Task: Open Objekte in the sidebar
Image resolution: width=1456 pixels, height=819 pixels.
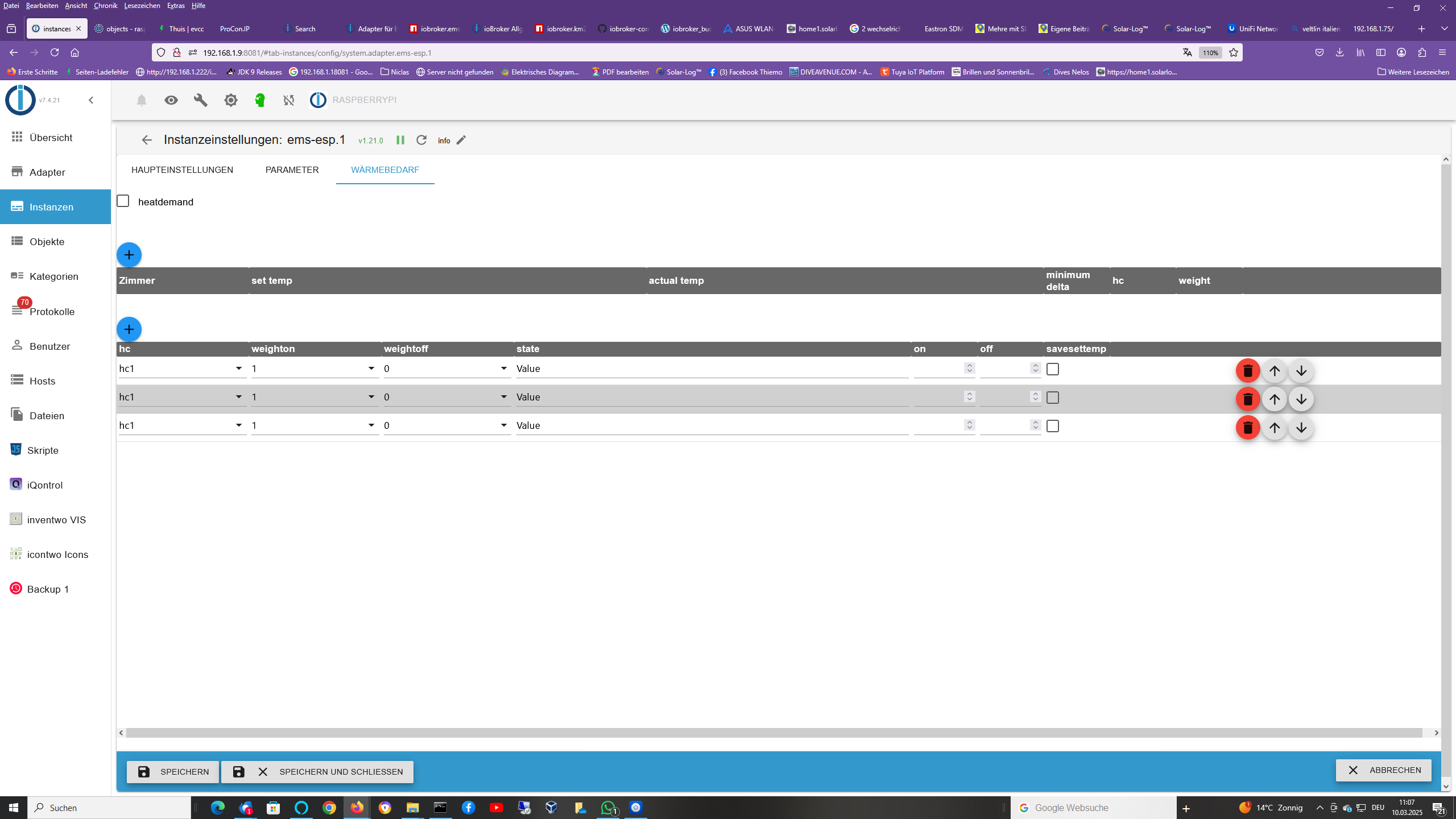Action: pyautogui.click(x=47, y=242)
